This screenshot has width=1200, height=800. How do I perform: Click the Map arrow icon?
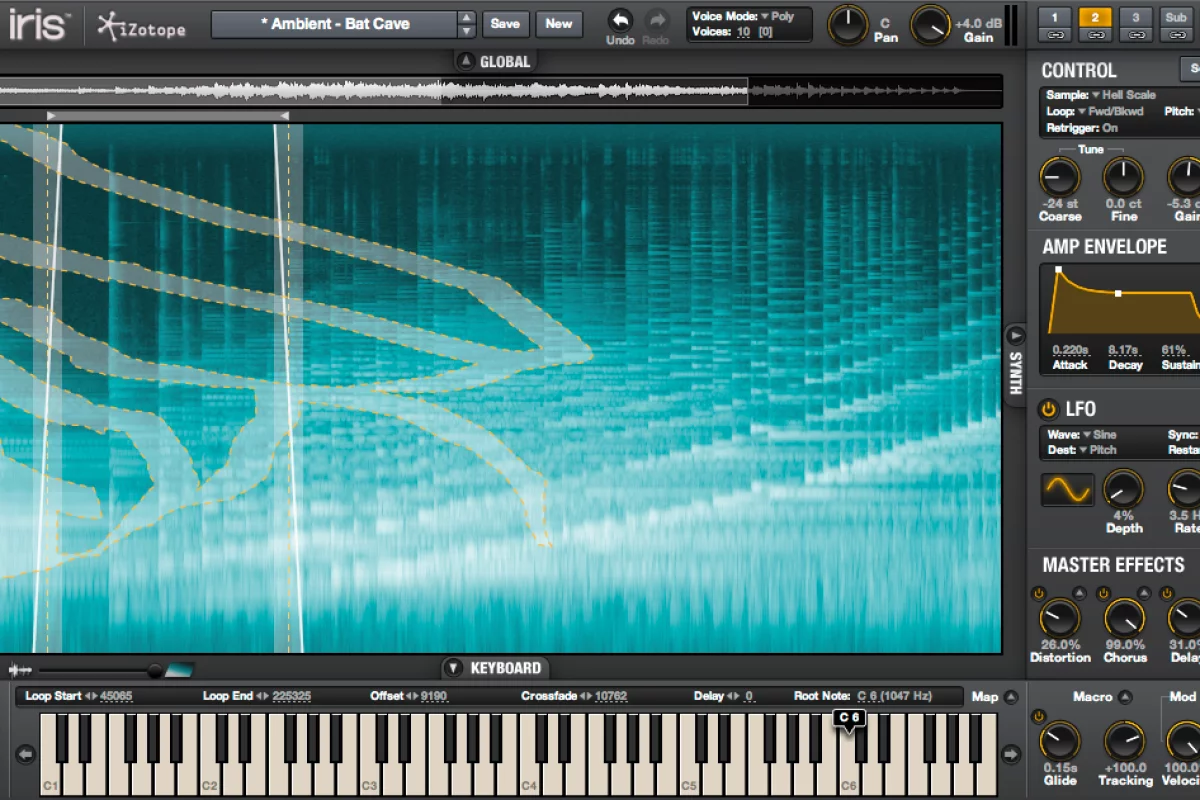click(x=1011, y=697)
